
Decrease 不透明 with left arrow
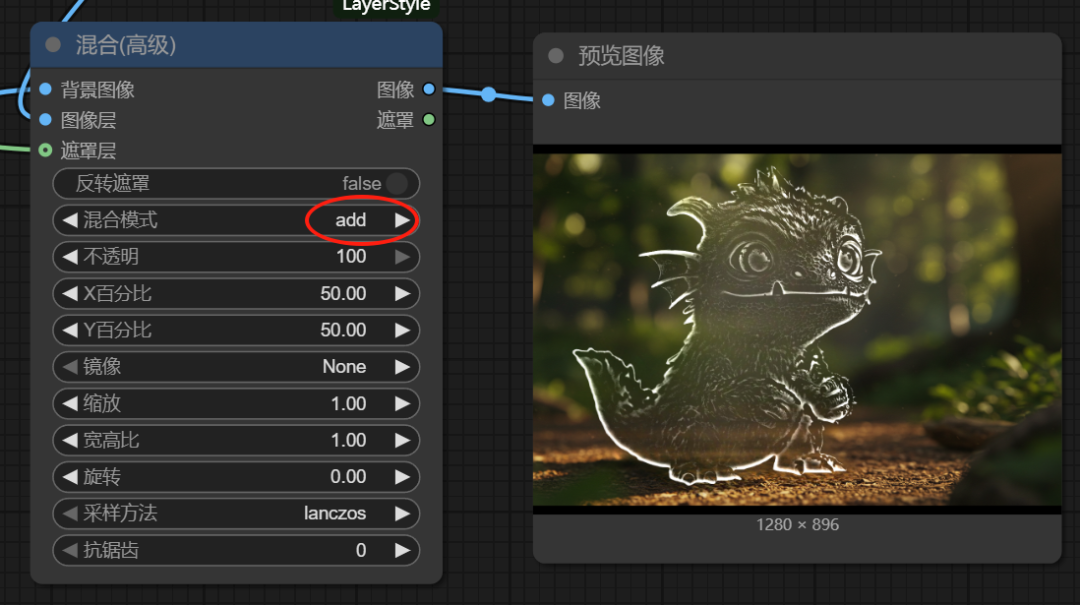point(70,257)
